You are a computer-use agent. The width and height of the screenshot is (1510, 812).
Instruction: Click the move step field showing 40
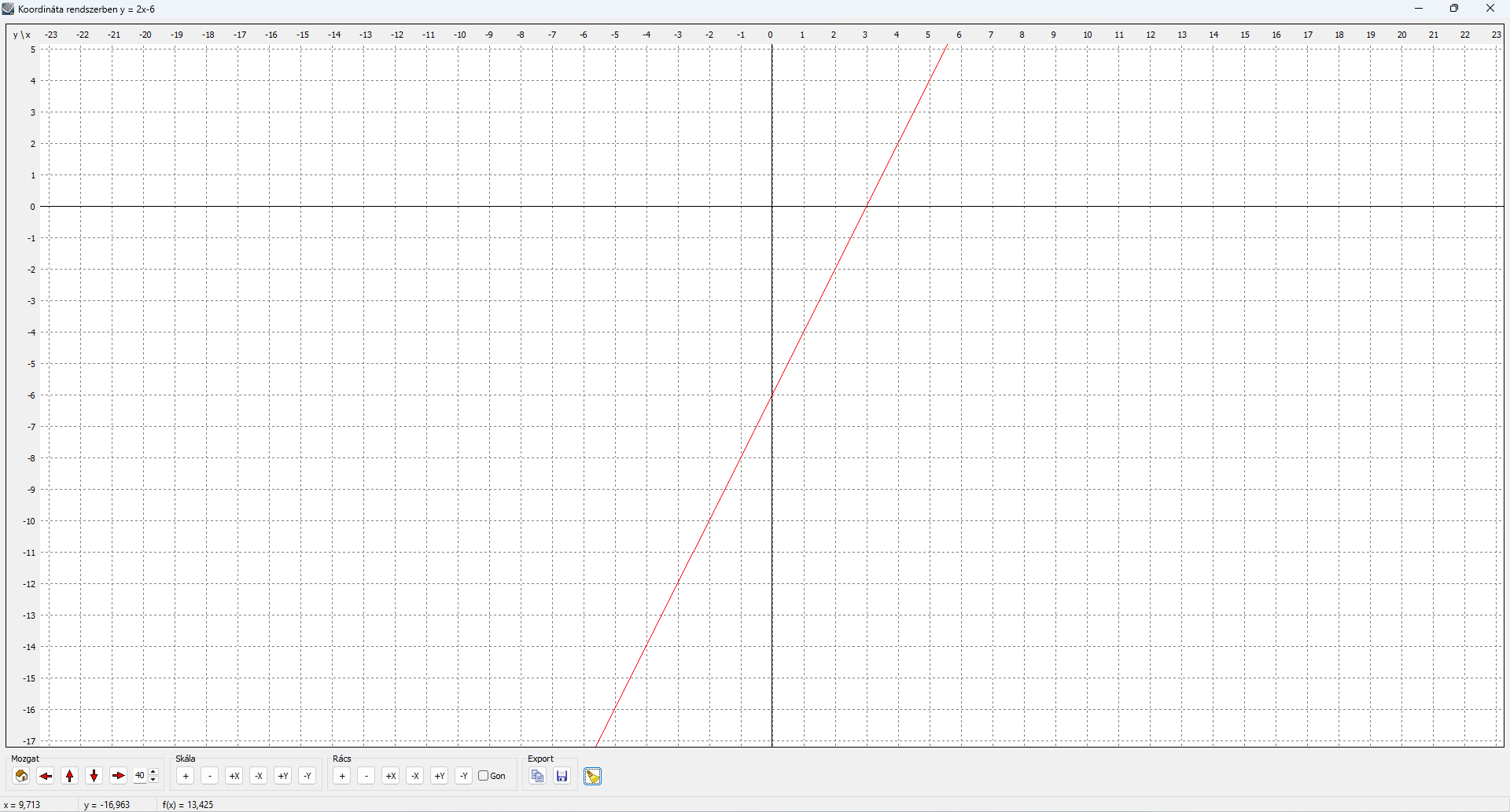(140, 776)
